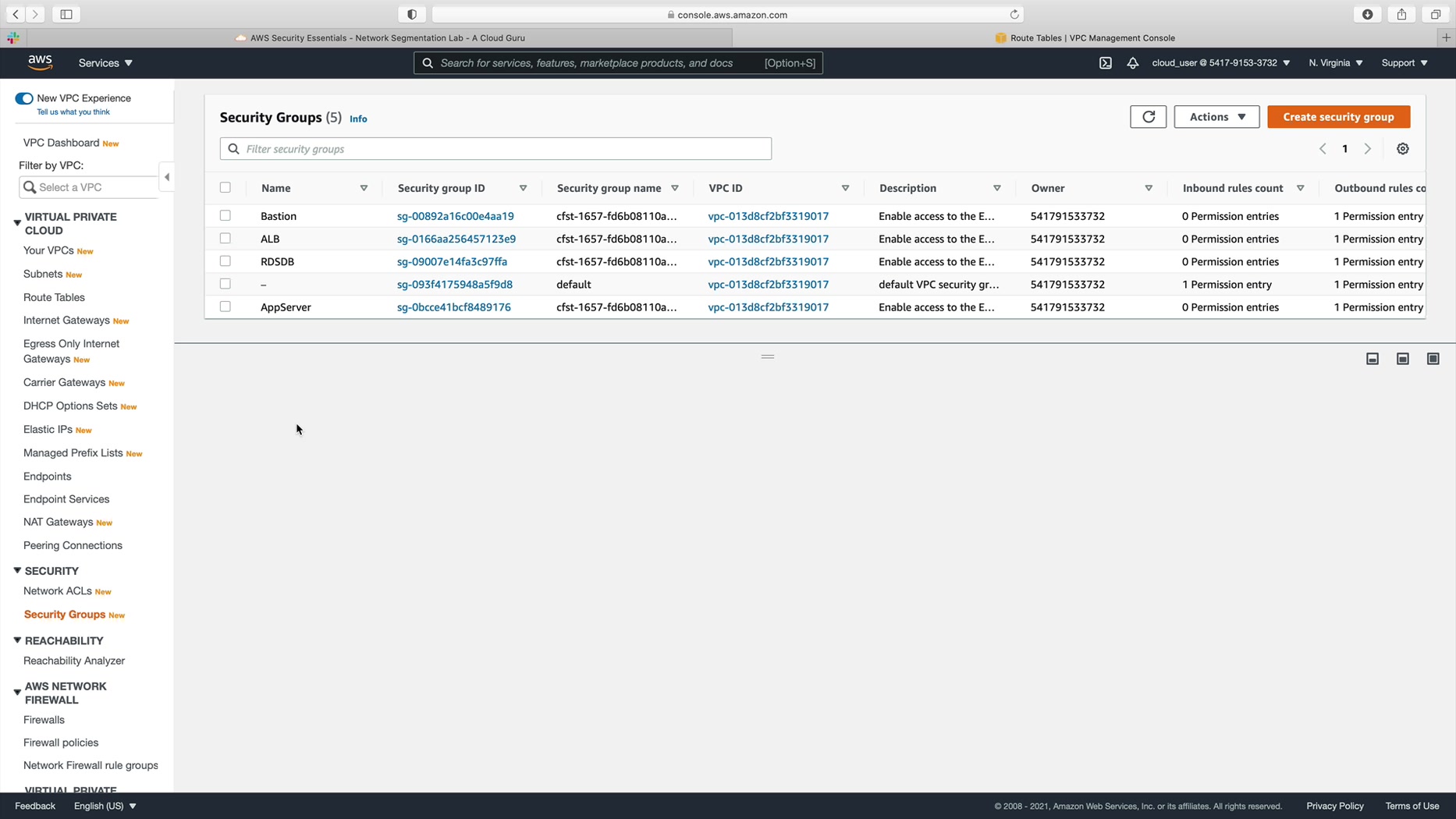This screenshot has height=819, width=1456.
Task: Check the AppServer security group row
Action: (226, 307)
